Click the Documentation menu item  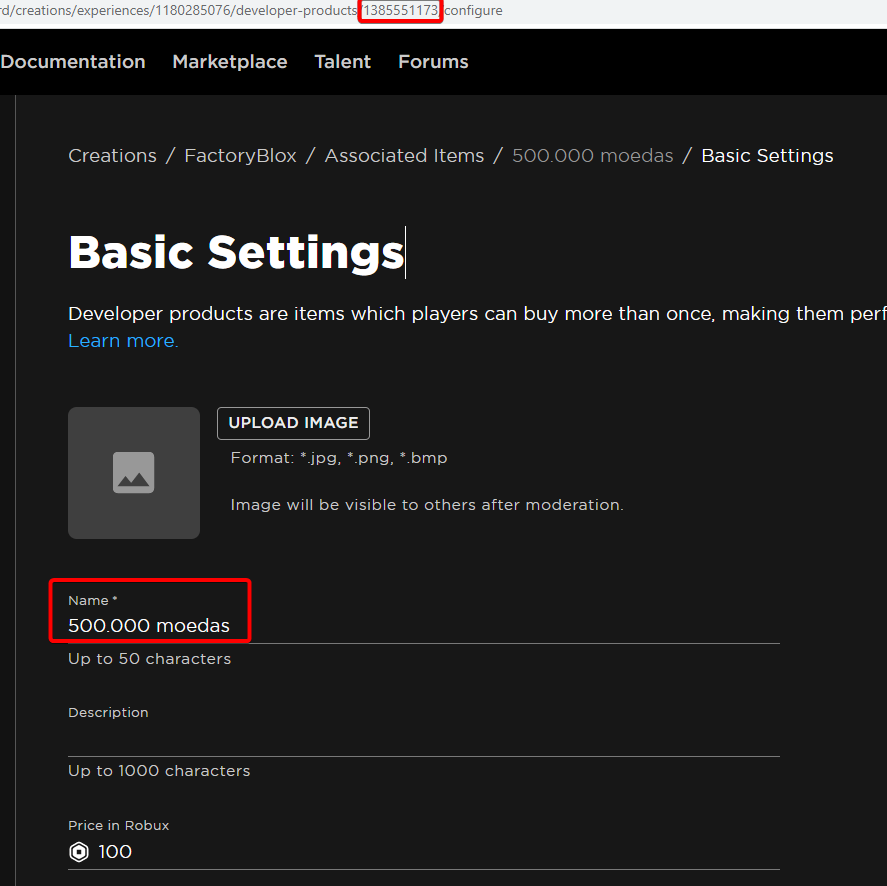click(72, 61)
